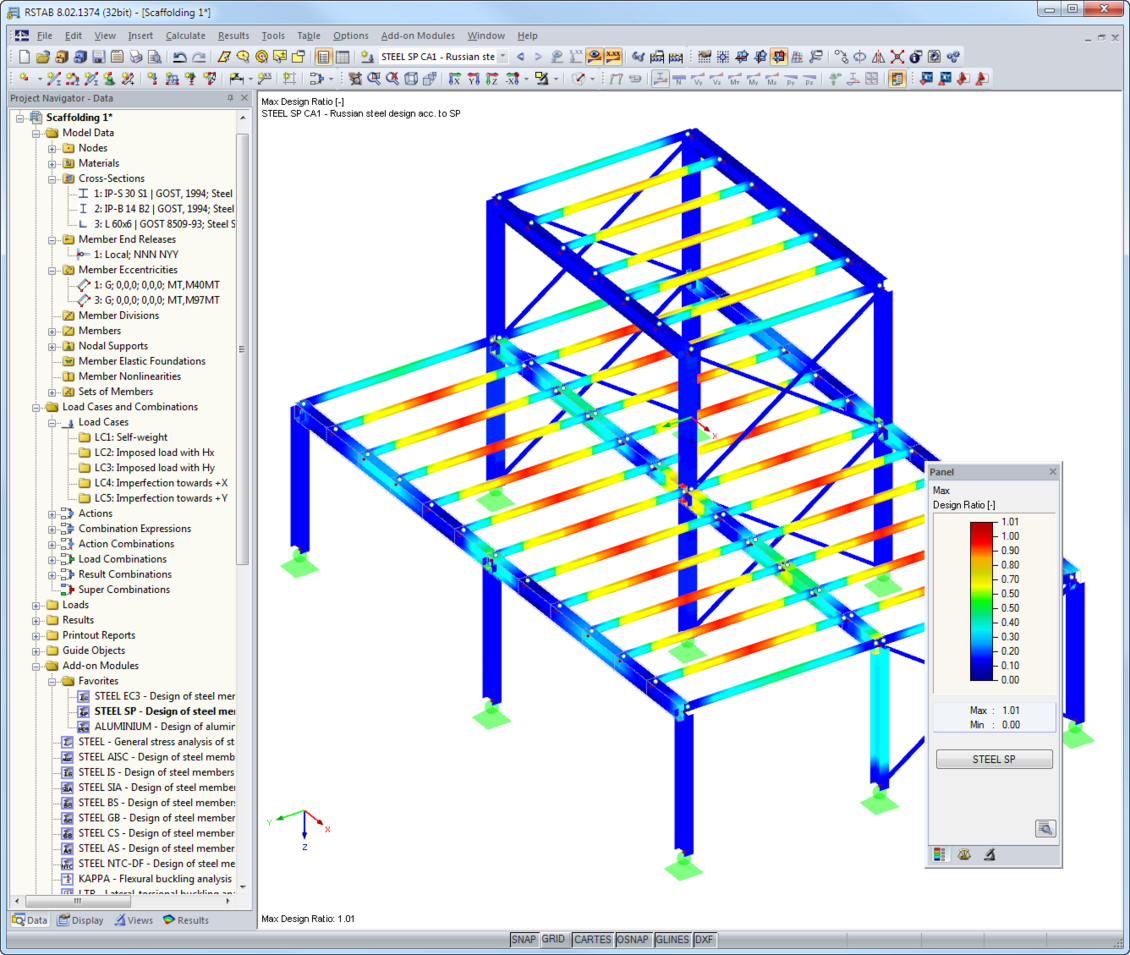Image resolution: width=1130 pixels, height=955 pixels.
Task: Show torsional moment MT results icon
Action: [x=734, y=79]
